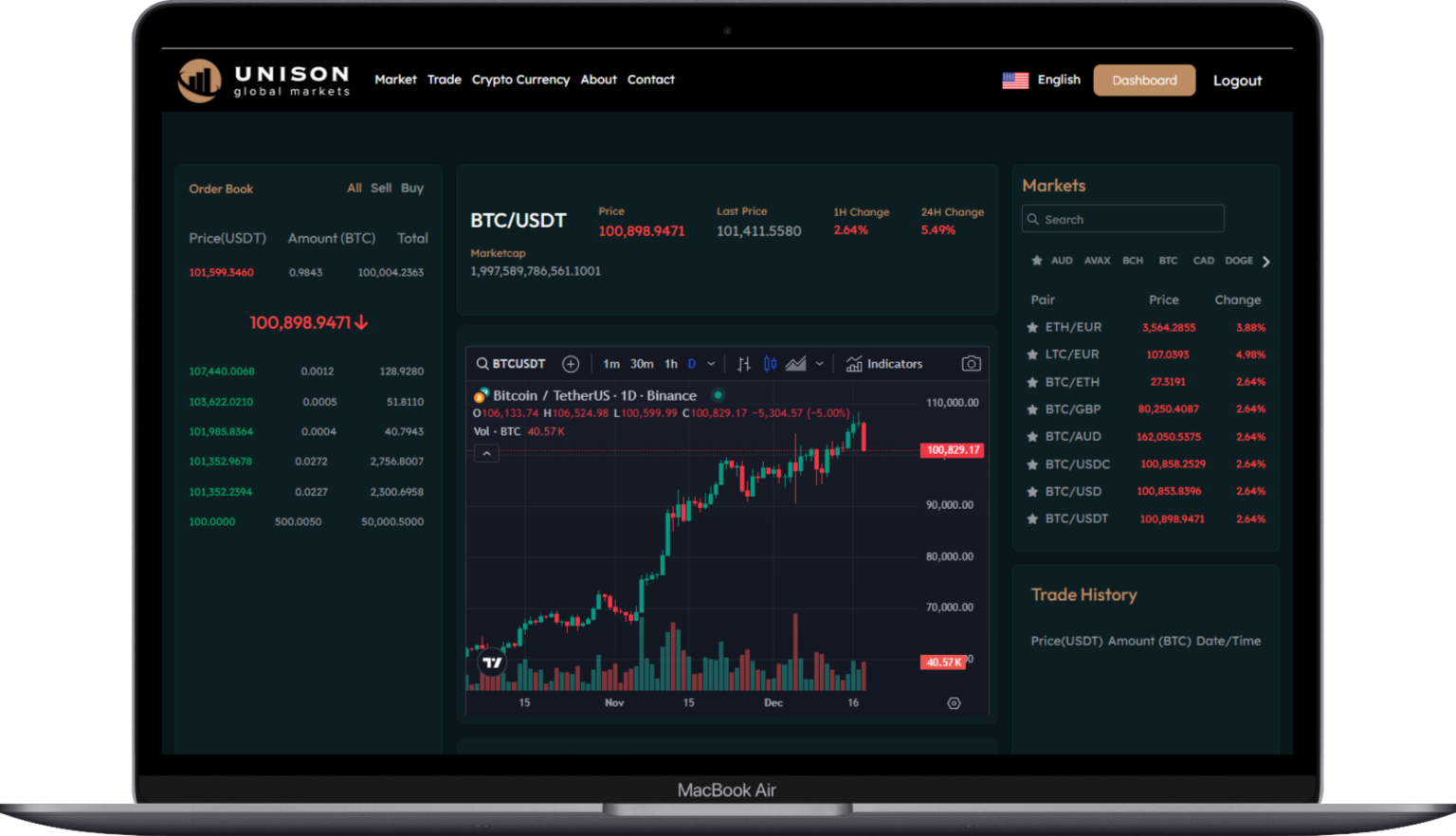Screen dimensions: 1456x836
Task: Collapse the chart legend with chevron
Action: tap(486, 454)
